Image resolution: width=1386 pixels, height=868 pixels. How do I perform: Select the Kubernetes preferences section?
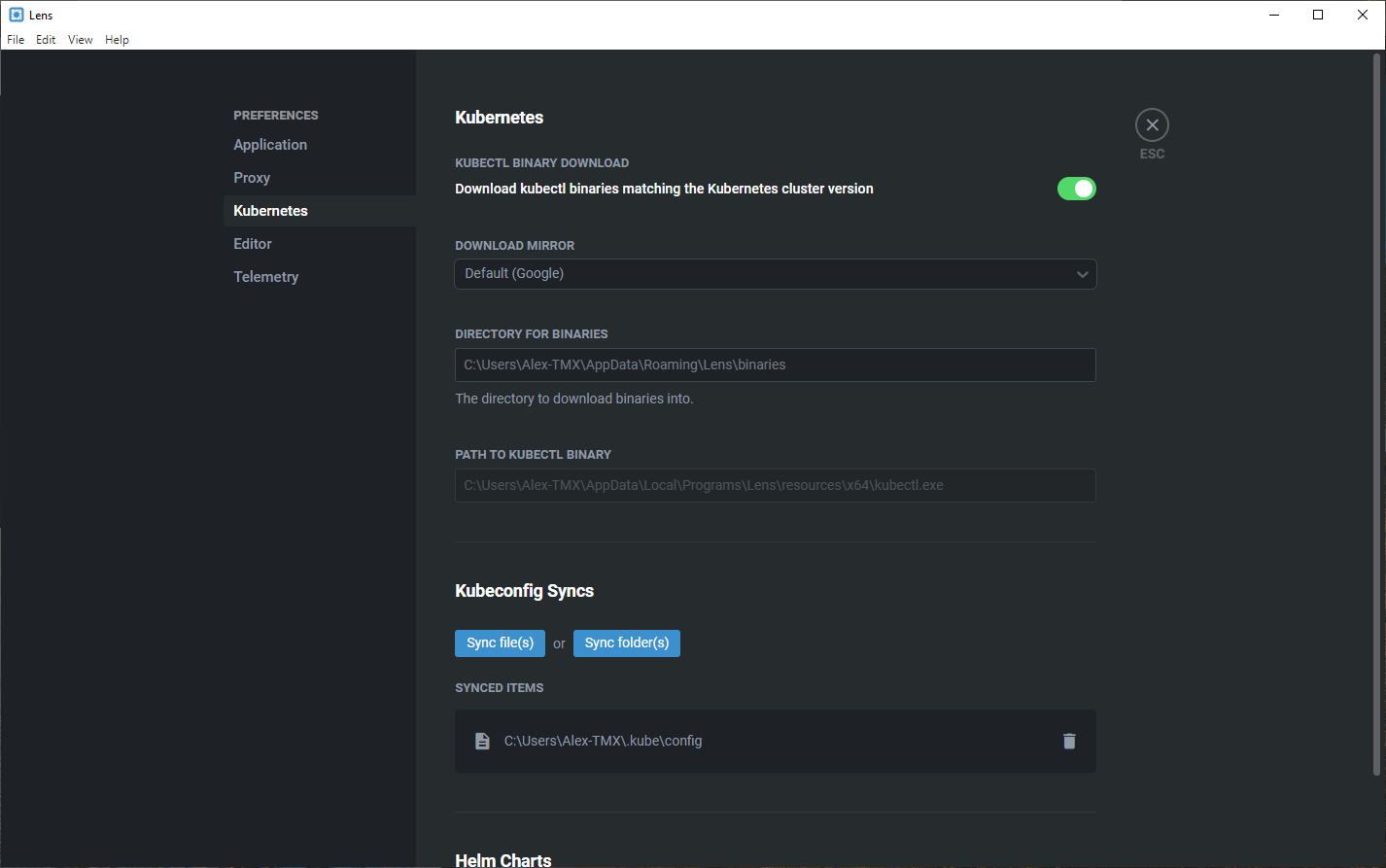(320, 211)
